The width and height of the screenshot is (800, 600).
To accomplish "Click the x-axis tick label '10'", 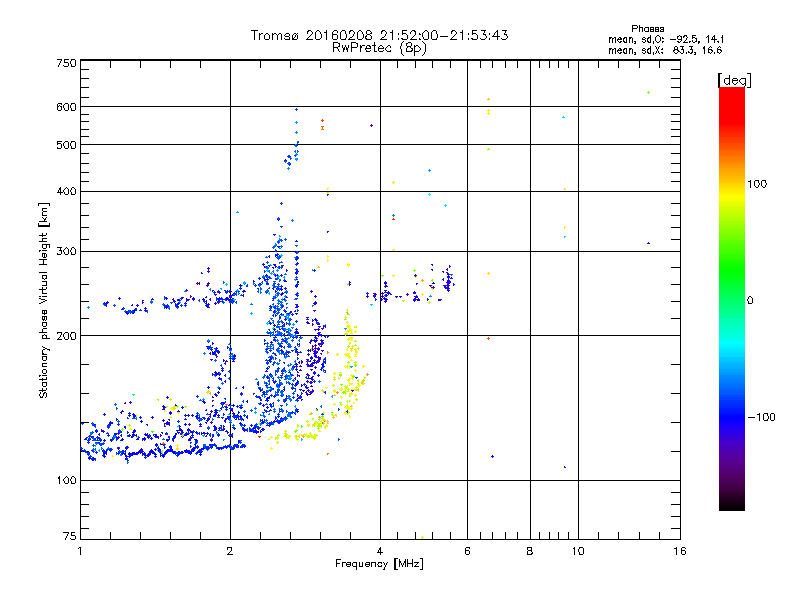I will point(578,551).
